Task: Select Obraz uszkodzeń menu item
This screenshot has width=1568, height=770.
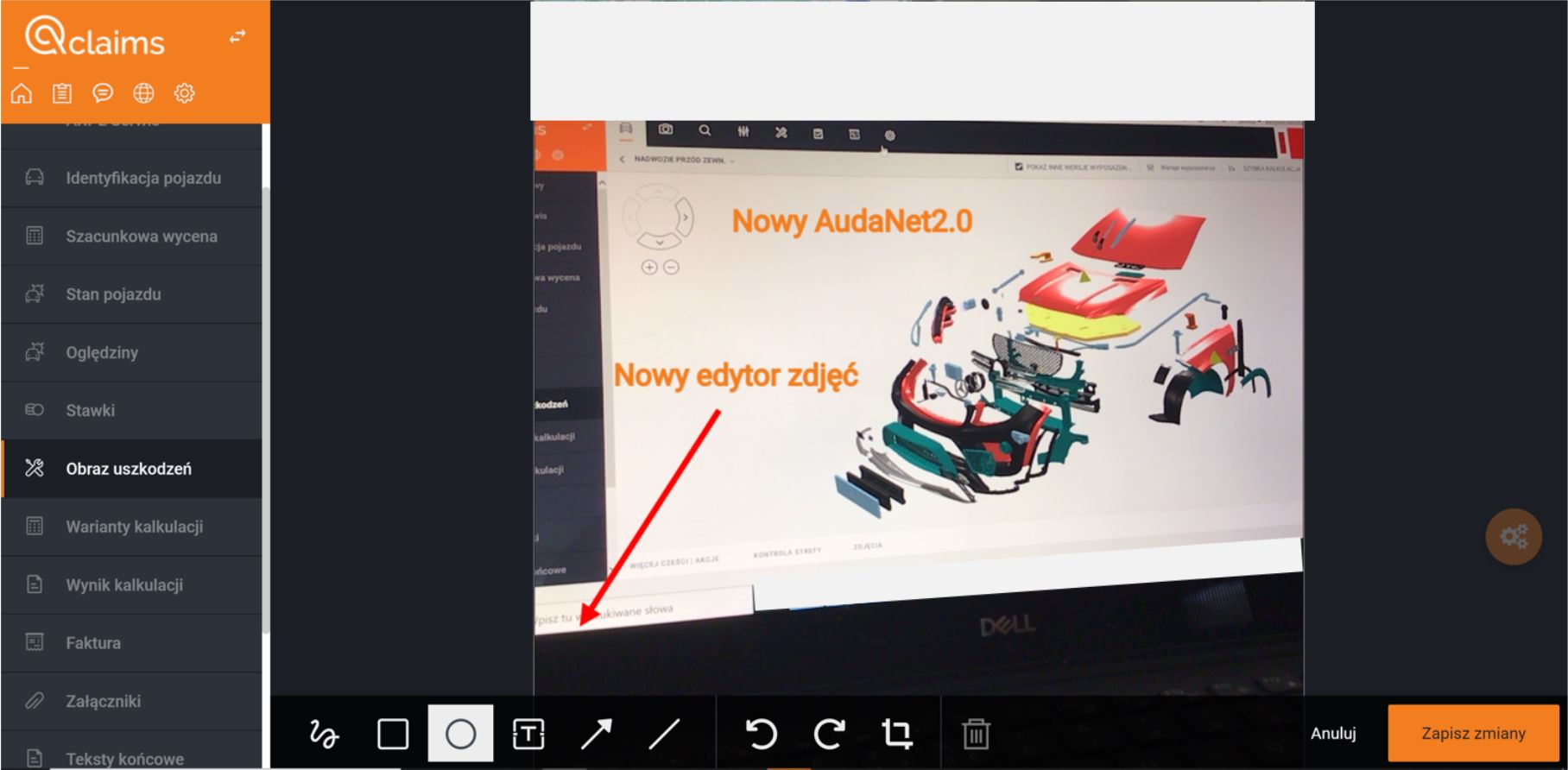Action: click(x=131, y=469)
